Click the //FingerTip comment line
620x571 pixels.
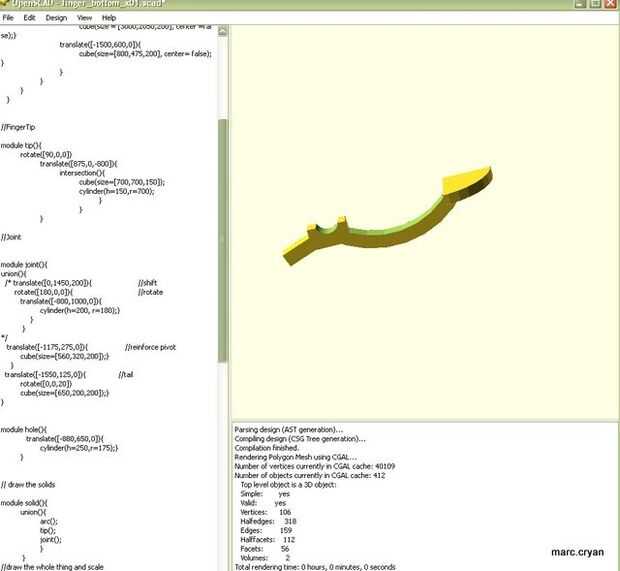pos(18,127)
